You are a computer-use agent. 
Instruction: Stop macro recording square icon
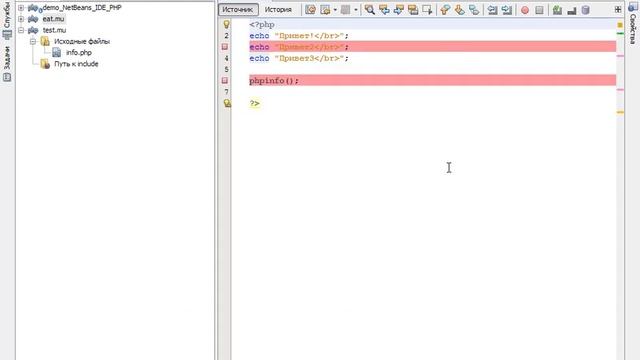(539, 10)
